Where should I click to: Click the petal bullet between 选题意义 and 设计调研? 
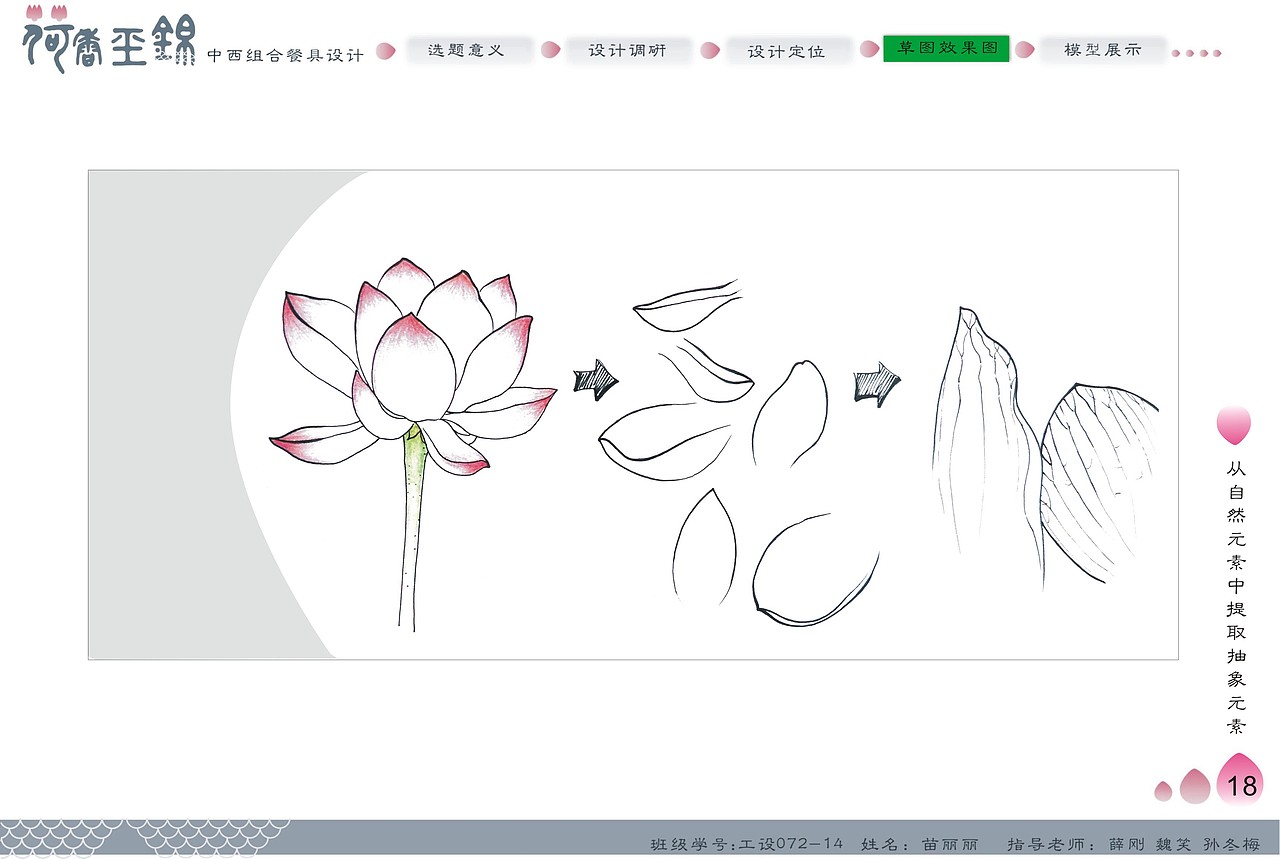click(550, 49)
